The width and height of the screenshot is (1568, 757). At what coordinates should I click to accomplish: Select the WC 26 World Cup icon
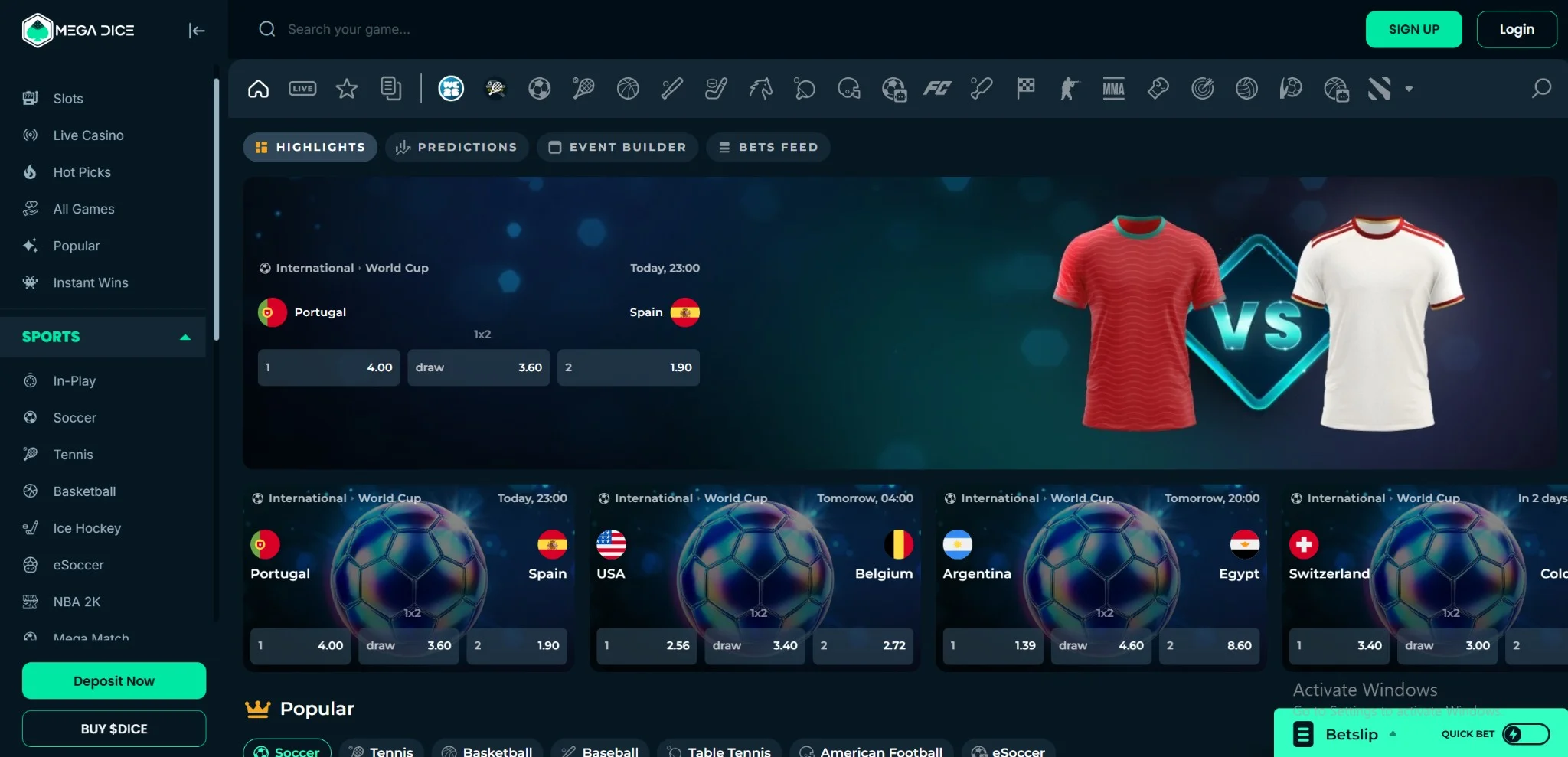451,89
